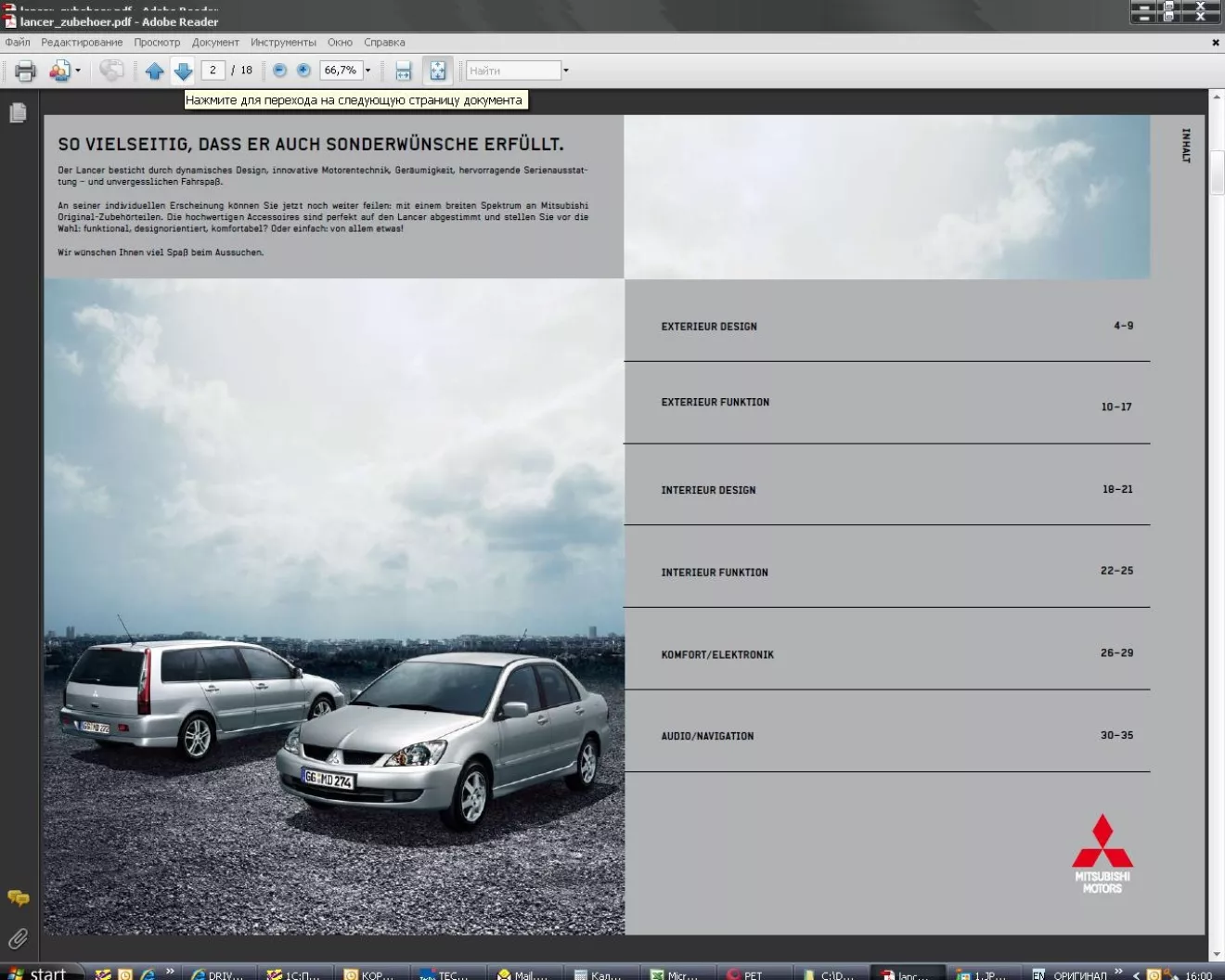Expand the collaboration tool dropdown arrow
The height and width of the screenshot is (980, 1225).
tap(78, 71)
